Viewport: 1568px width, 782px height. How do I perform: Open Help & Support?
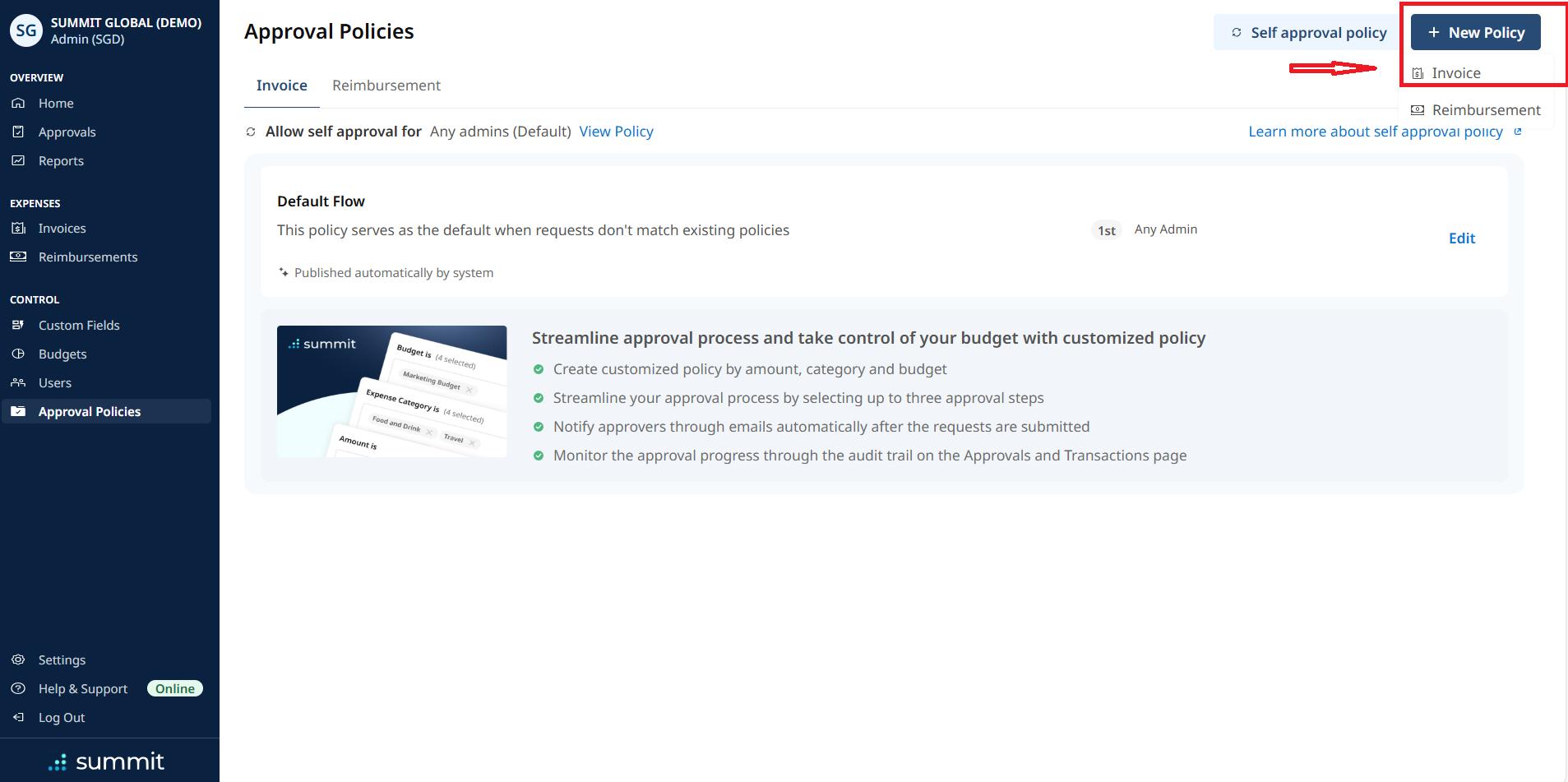coord(82,688)
